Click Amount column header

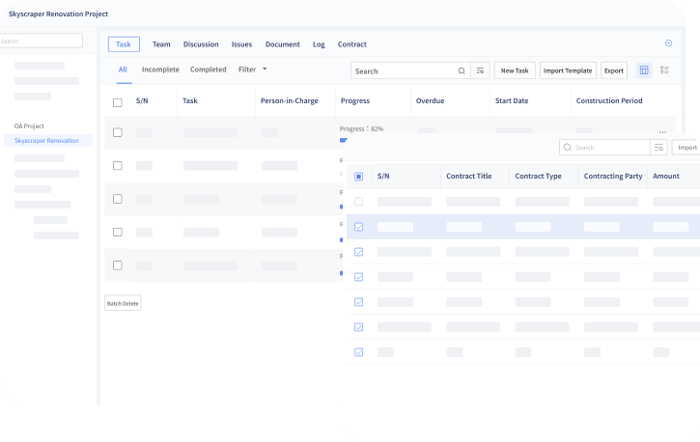[666, 176]
